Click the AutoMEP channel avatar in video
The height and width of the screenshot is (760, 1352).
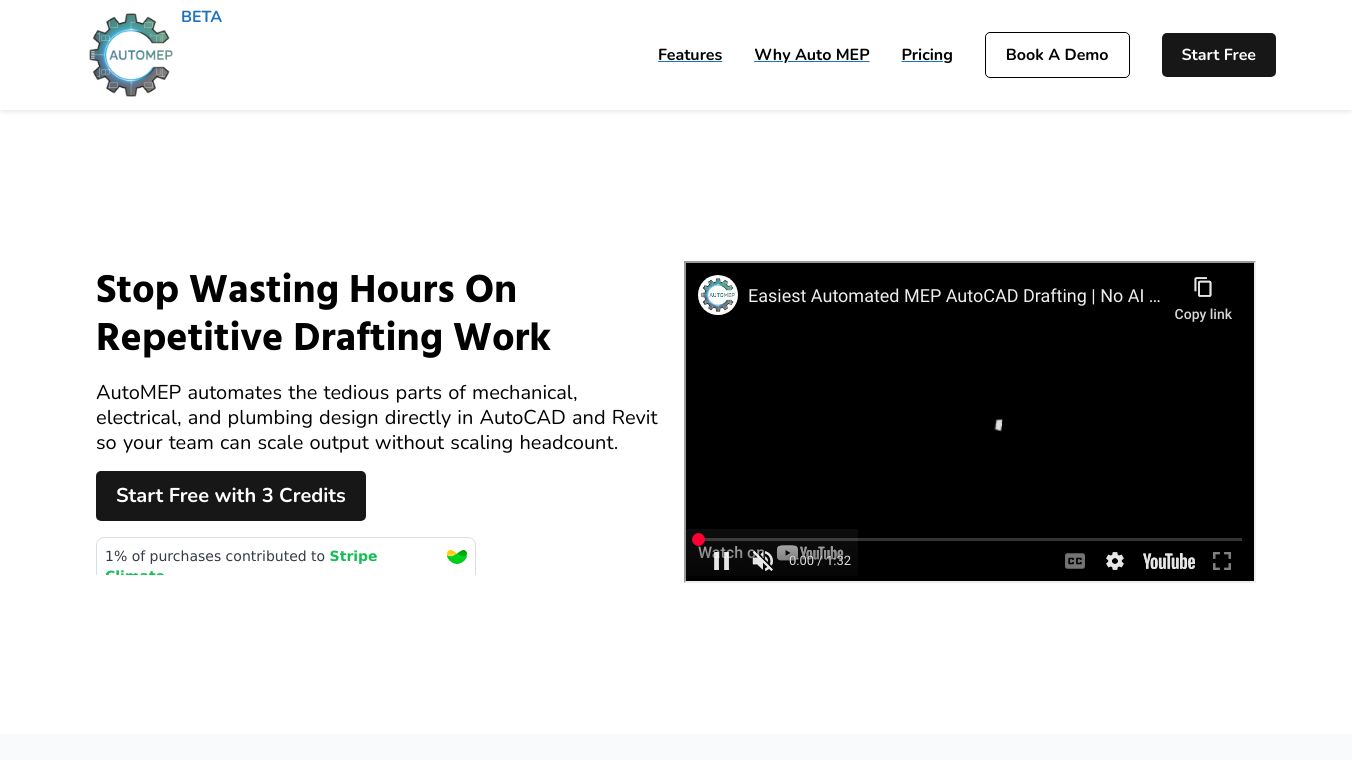pos(718,295)
